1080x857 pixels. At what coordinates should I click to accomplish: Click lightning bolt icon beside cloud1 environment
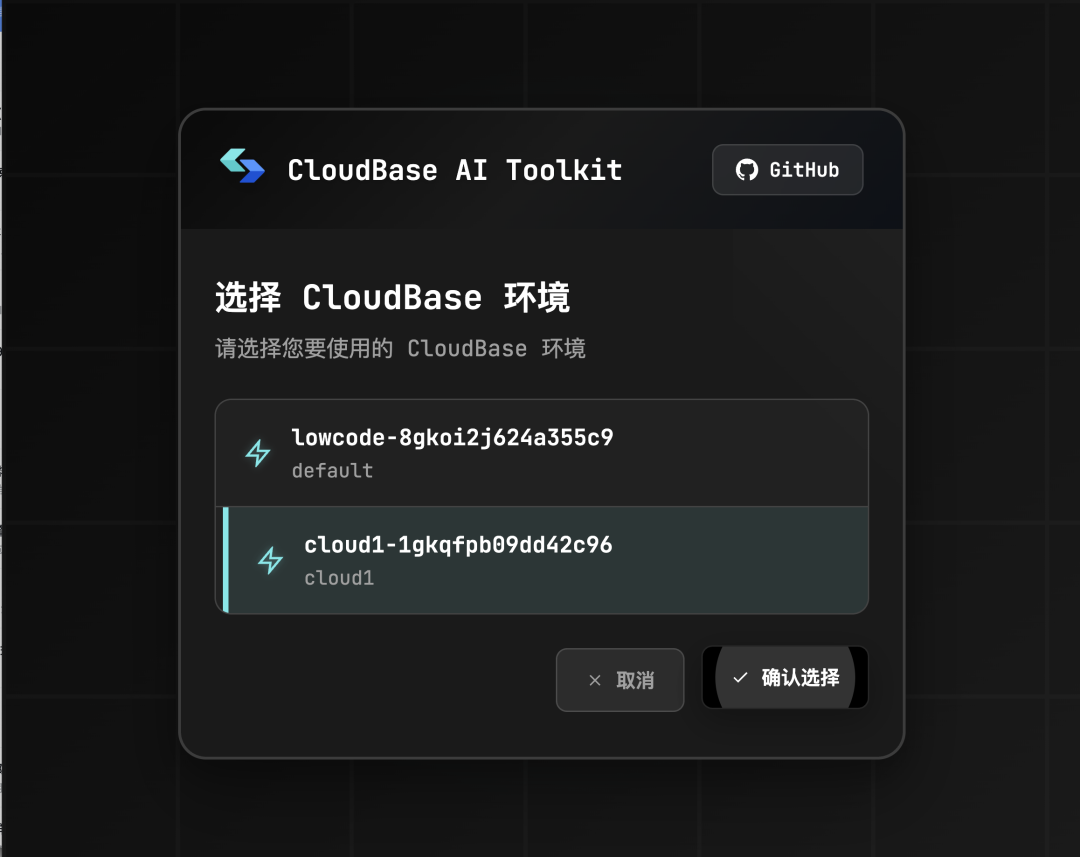pos(271,560)
